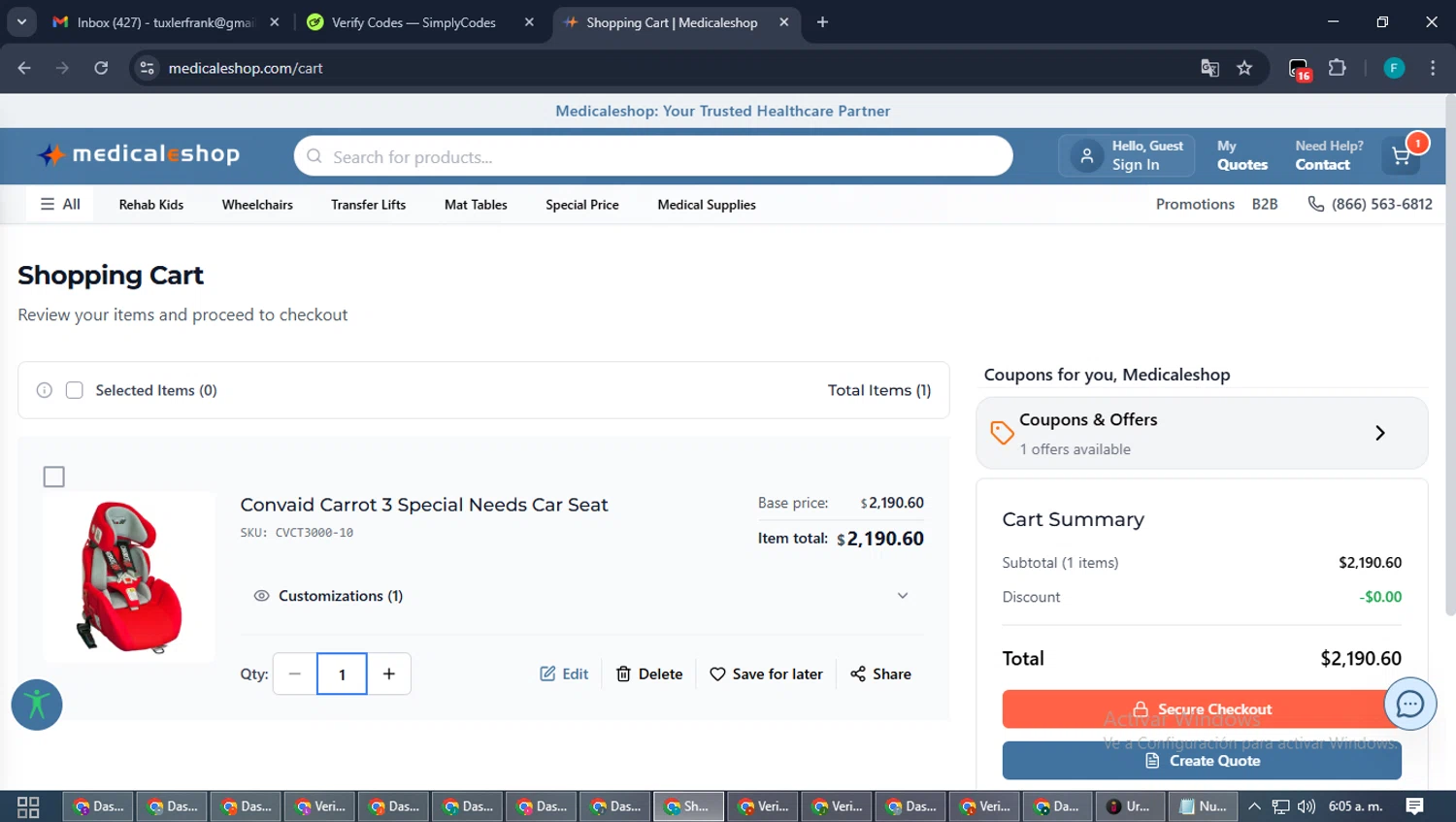1456x822 pixels.
Task: Click the Search for products field
Action: tap(653, 156)
